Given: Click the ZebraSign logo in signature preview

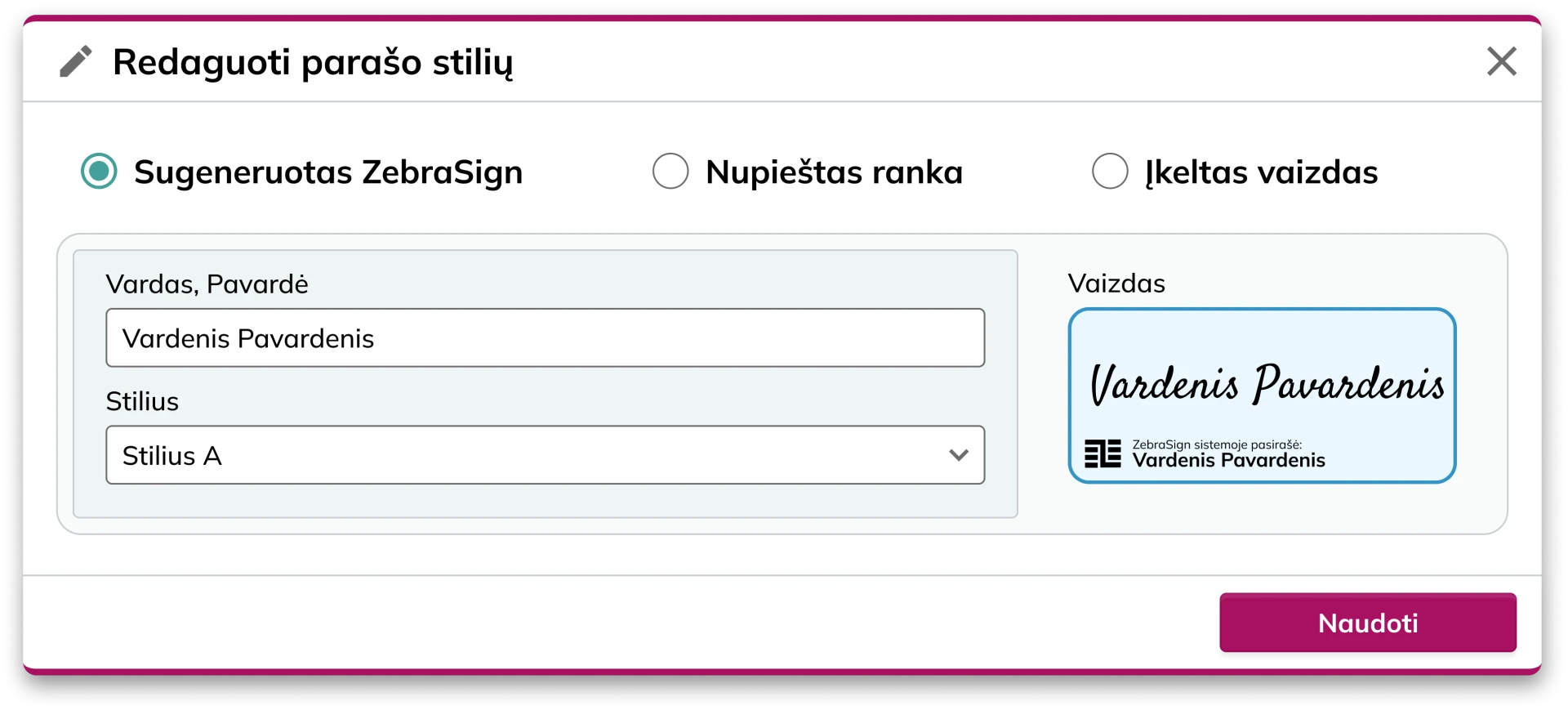Looking at the screenshot, I should (1103, 452).
